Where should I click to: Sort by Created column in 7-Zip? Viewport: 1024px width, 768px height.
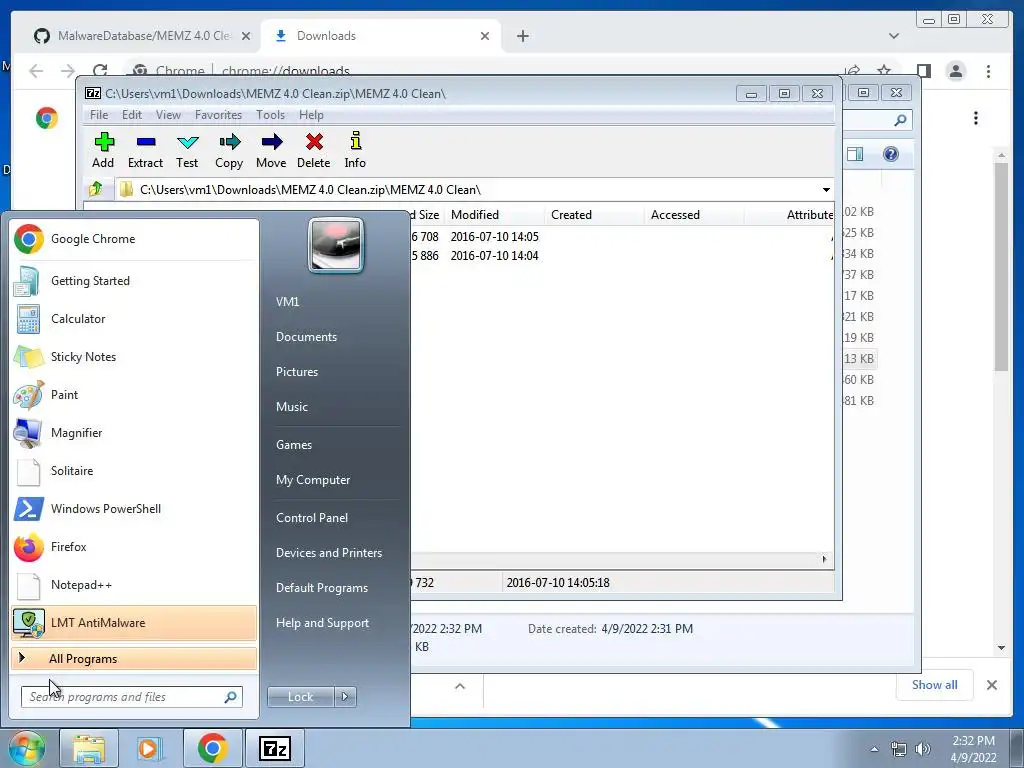(595, 215)
